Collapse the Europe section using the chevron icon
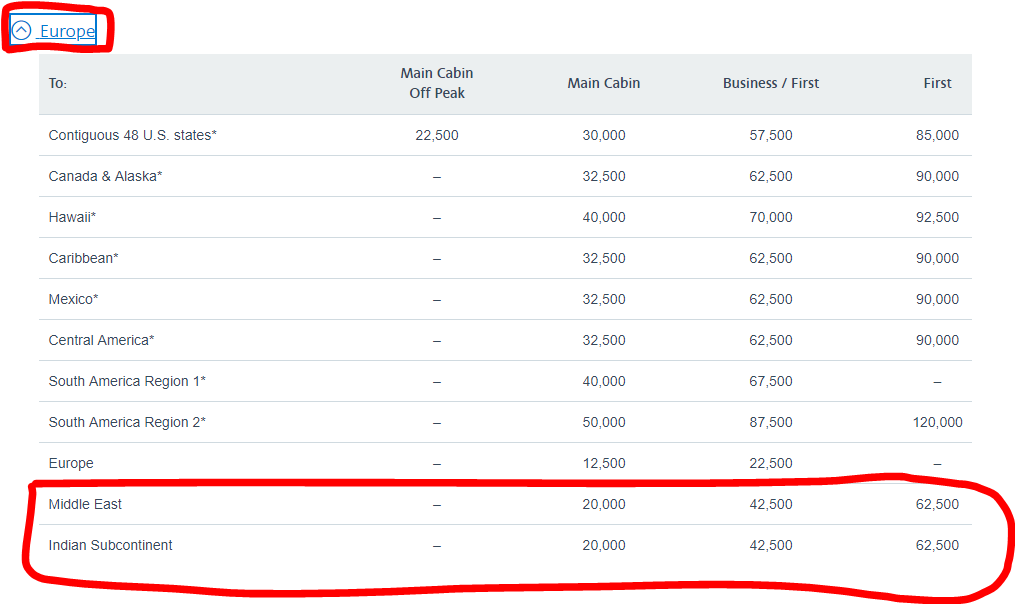 (21, 31)
